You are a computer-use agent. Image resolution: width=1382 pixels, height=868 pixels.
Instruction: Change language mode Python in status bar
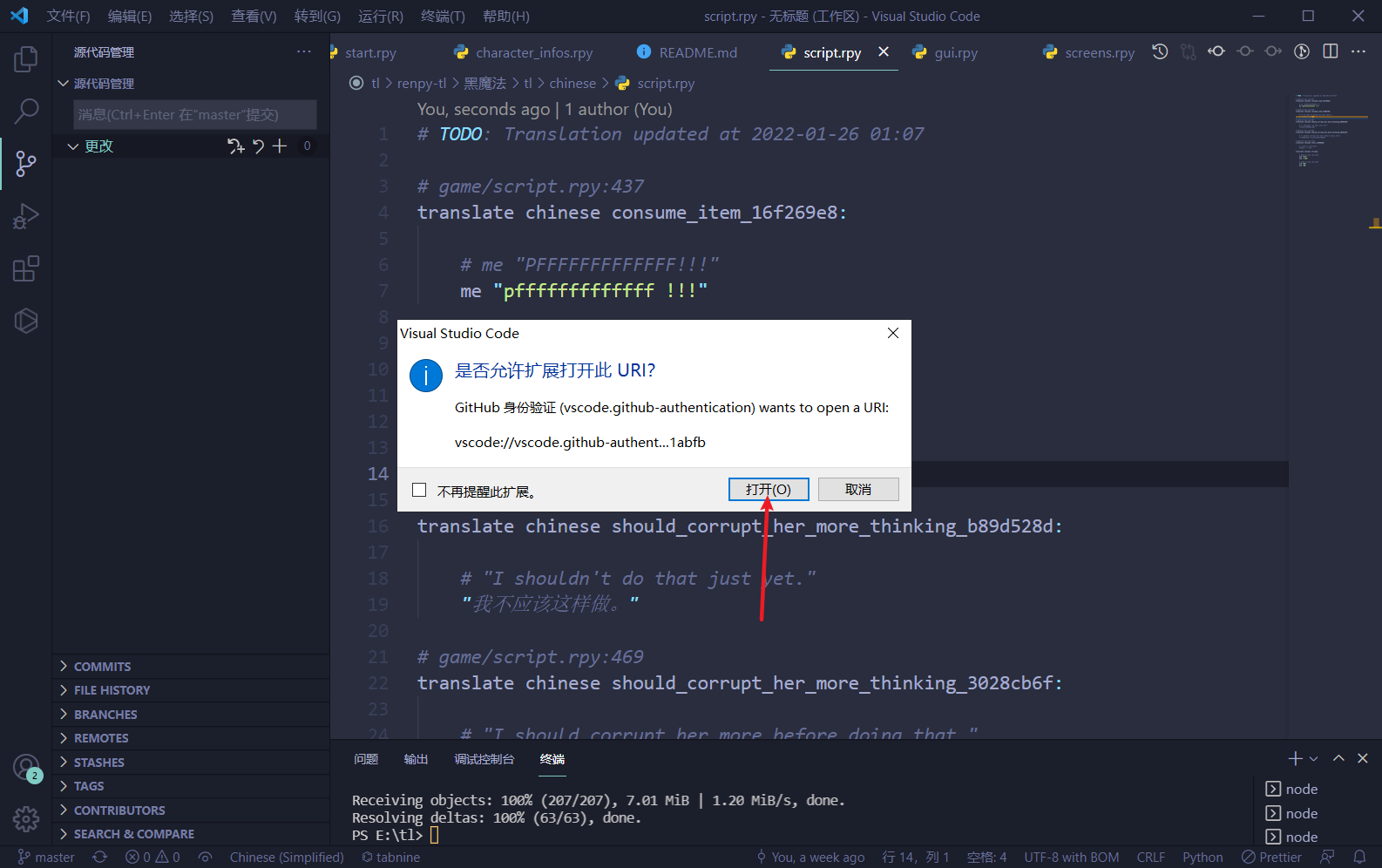click(1202, 857)
